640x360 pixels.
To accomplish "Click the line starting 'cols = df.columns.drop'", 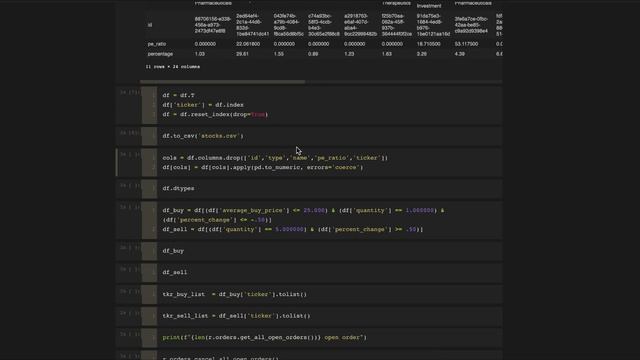I will point(275,158).
